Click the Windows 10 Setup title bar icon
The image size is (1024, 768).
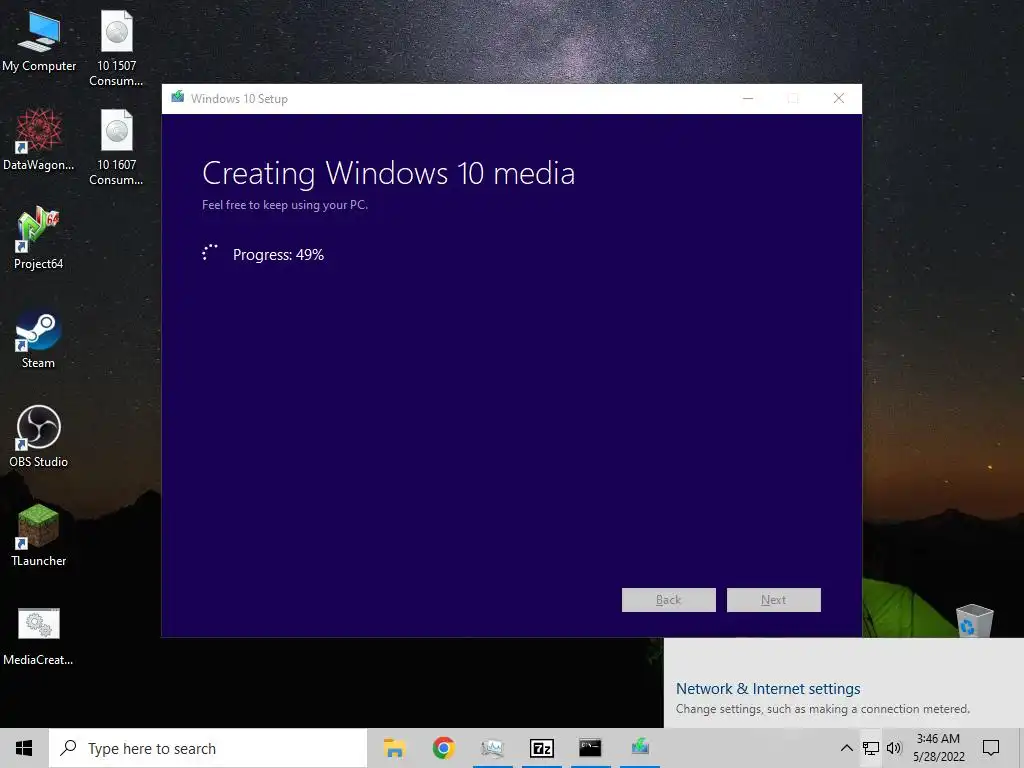click(178, 98)
